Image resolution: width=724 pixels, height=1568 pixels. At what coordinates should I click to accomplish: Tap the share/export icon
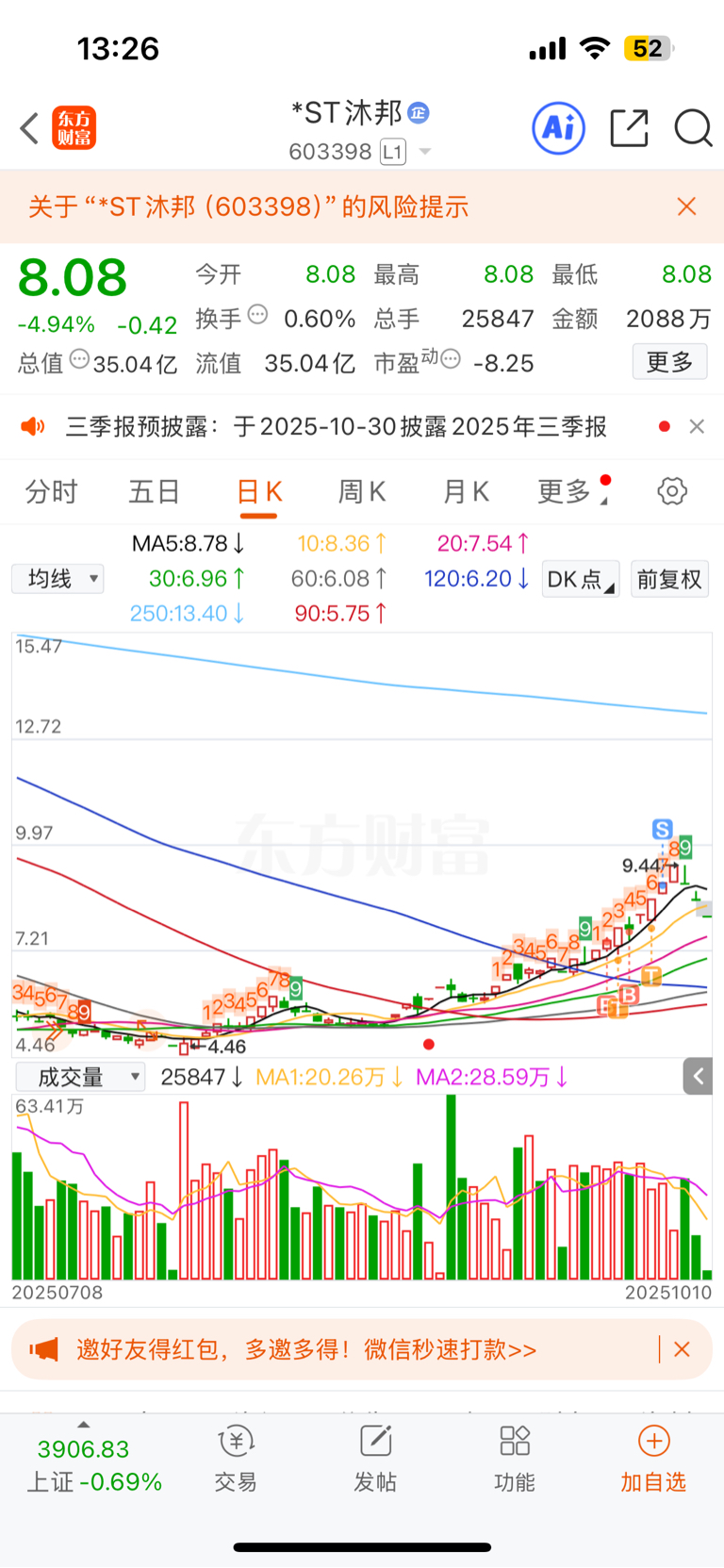[629, 128]
